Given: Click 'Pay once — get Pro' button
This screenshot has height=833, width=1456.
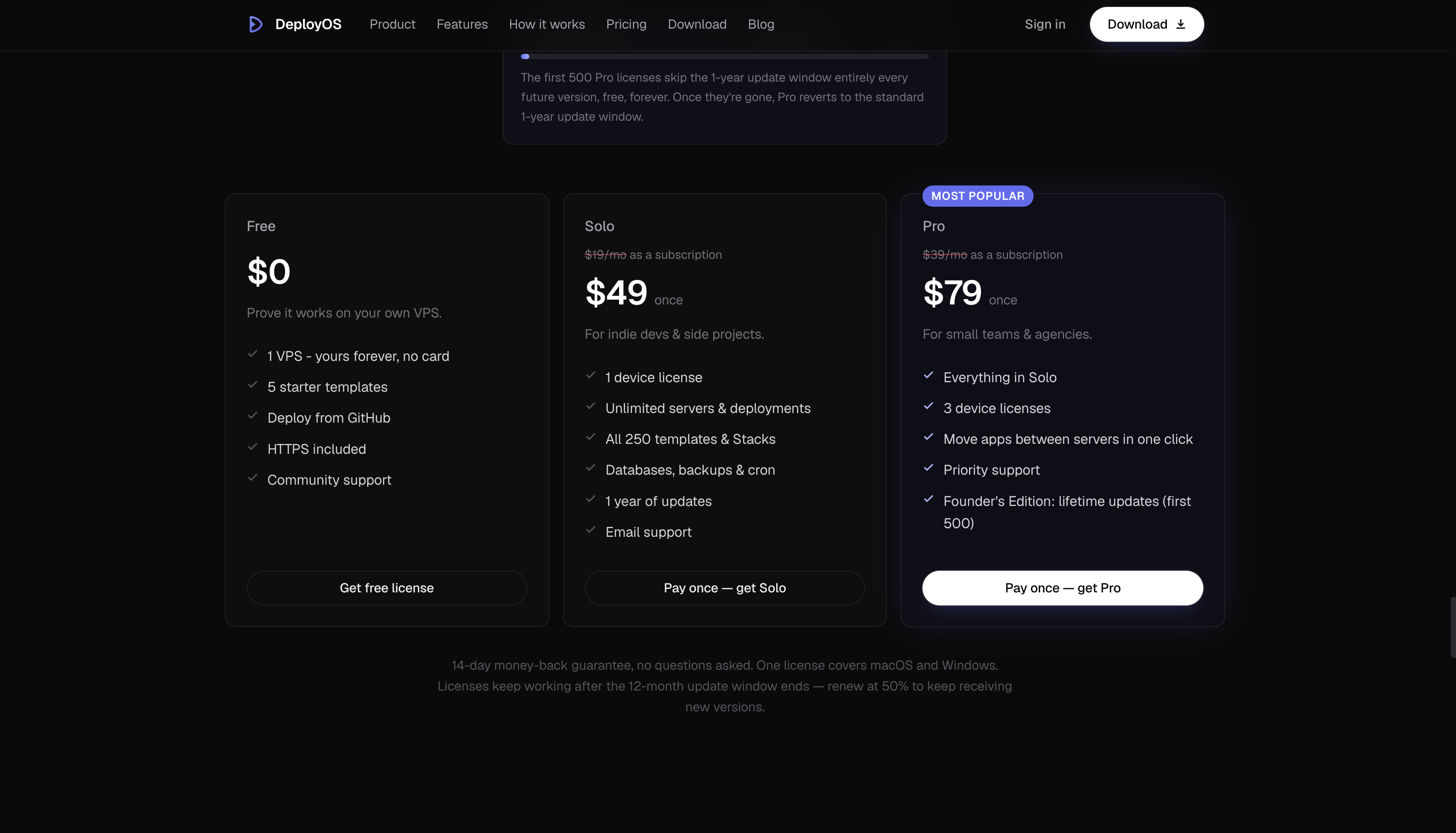Looking at the screenshot, I should click(1063, 588).
